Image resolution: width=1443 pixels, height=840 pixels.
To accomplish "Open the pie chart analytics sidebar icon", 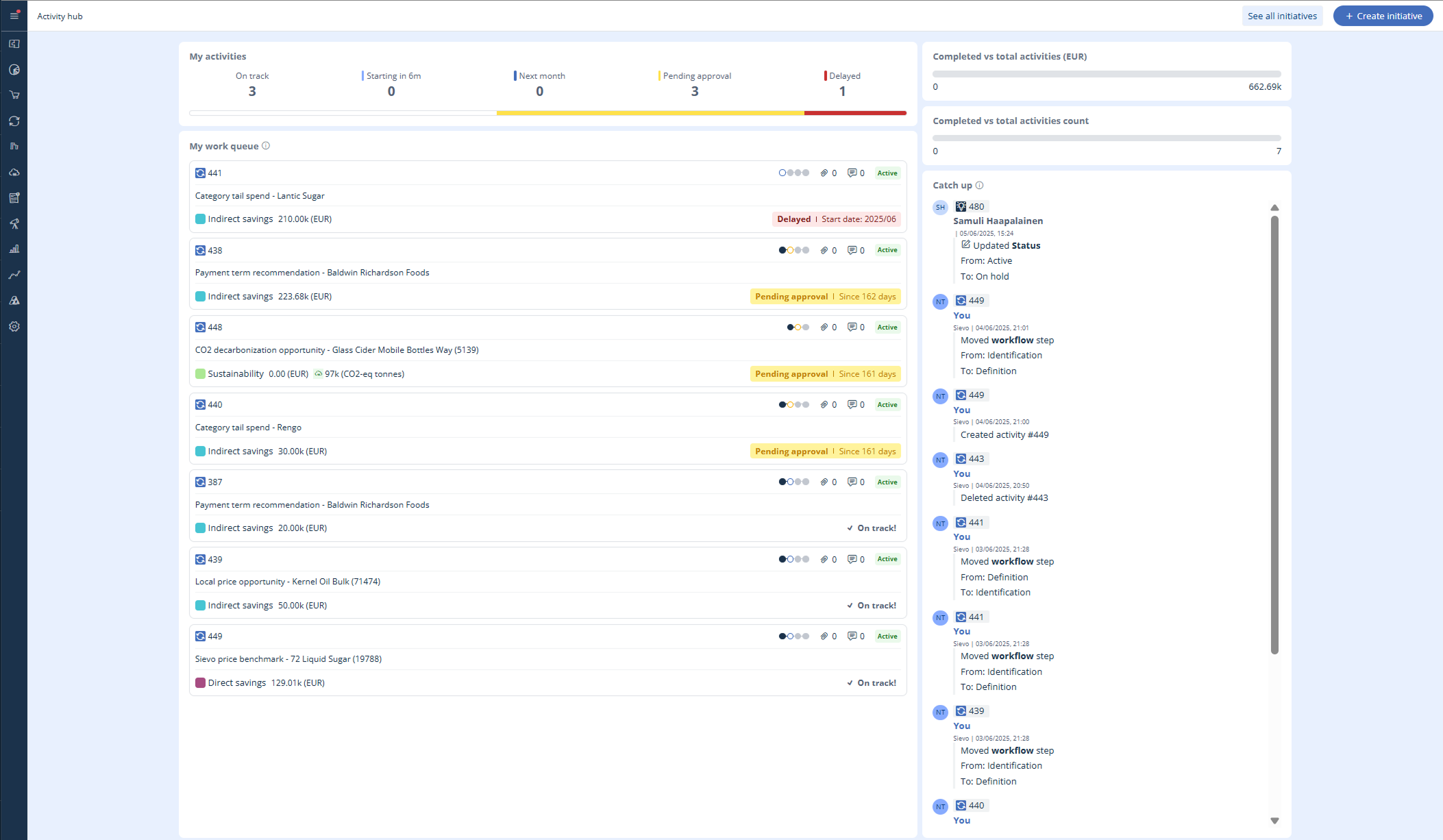I will (x=14, y=70).
